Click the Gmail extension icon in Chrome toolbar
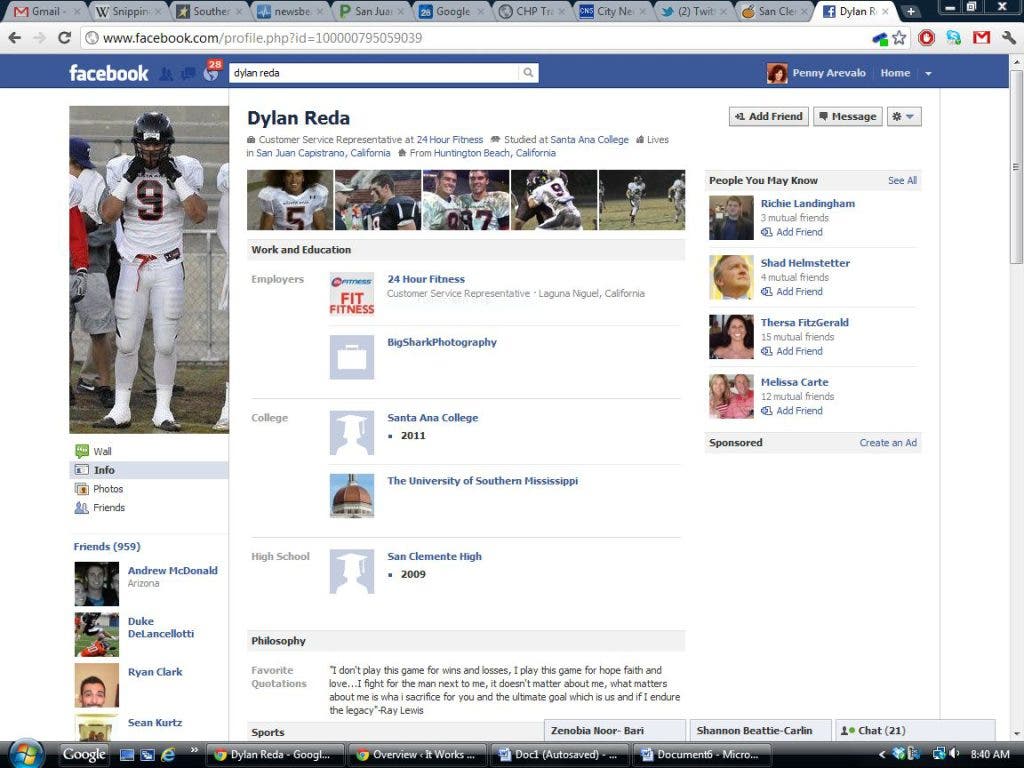This screenshot has height=768, width=1024. click(x=981, y=38)
